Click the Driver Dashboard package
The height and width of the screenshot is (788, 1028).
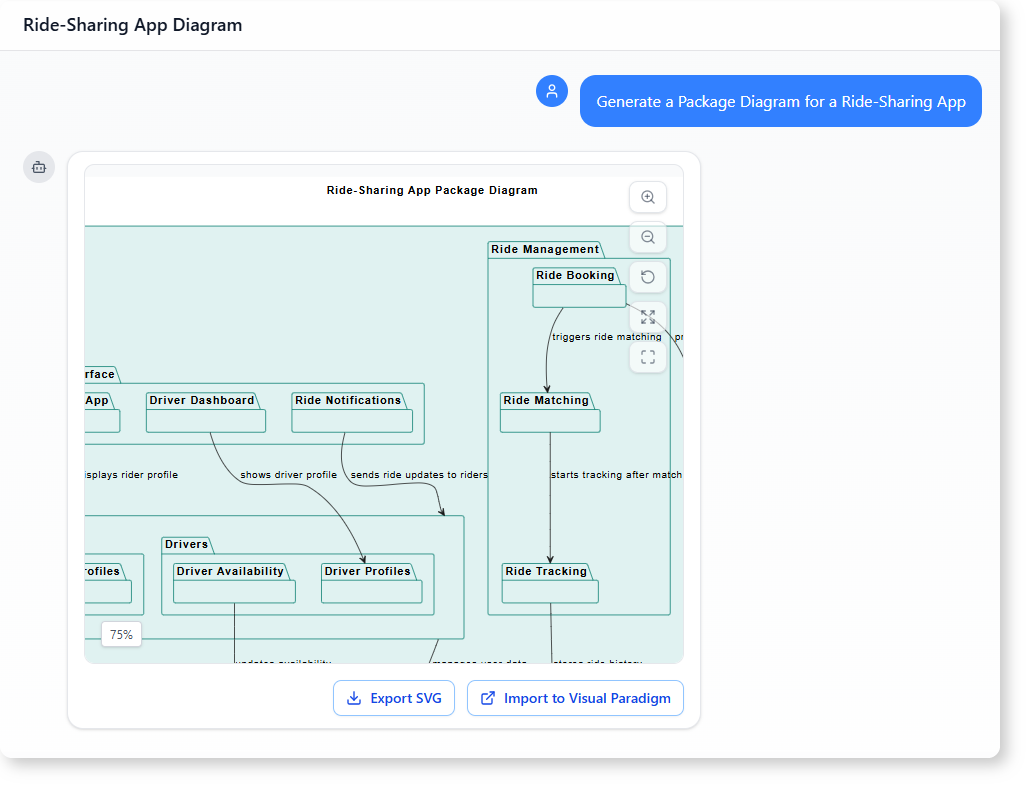tap(206, 413)
